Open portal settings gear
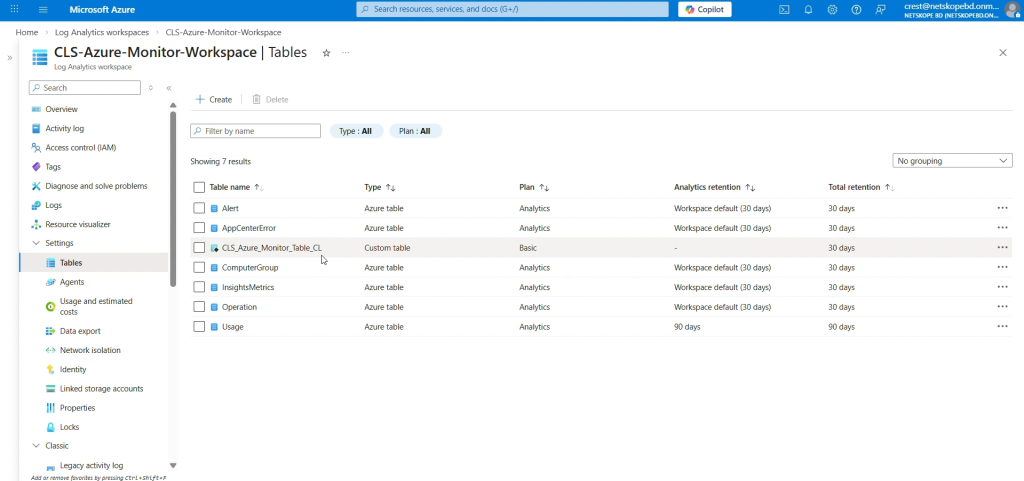Screen dimensions: 1024x481 pyautogui.click(x=832, y=10)
